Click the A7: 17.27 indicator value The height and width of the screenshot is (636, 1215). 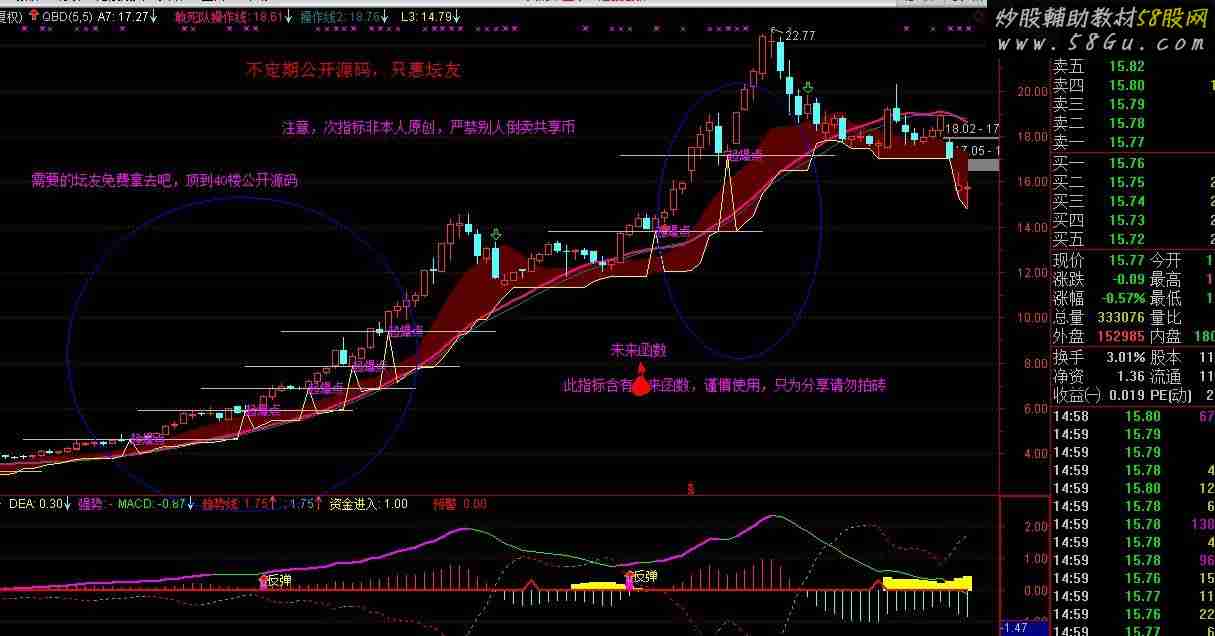tap(125, 17)
